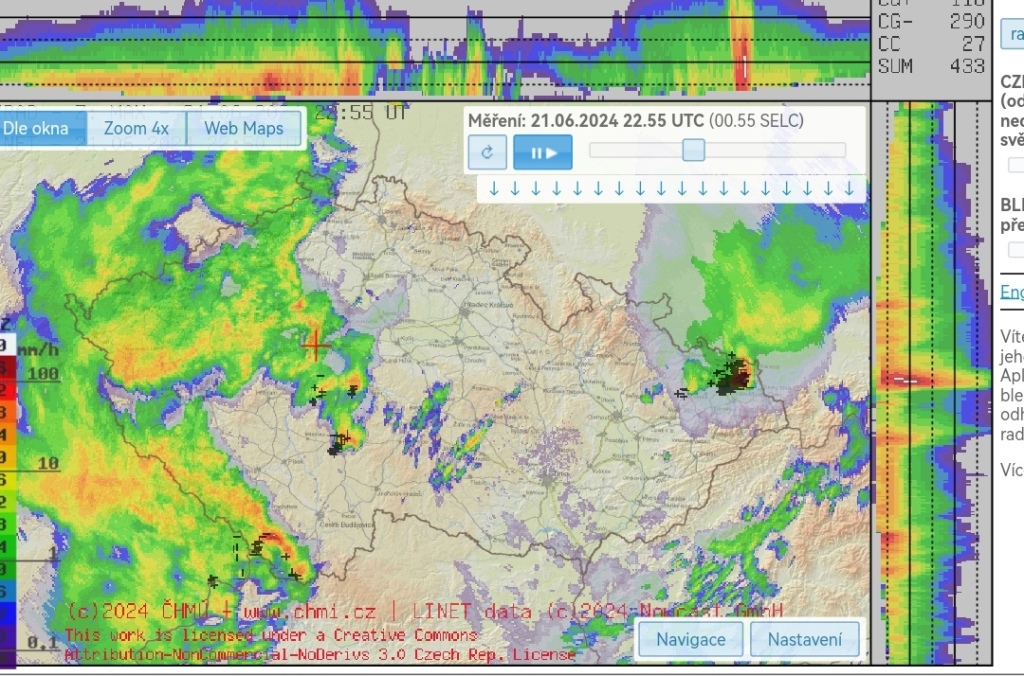Viewport: 1024px width, 676px height.
Task: Open the Navigace panel
Action: pos(692,638)
